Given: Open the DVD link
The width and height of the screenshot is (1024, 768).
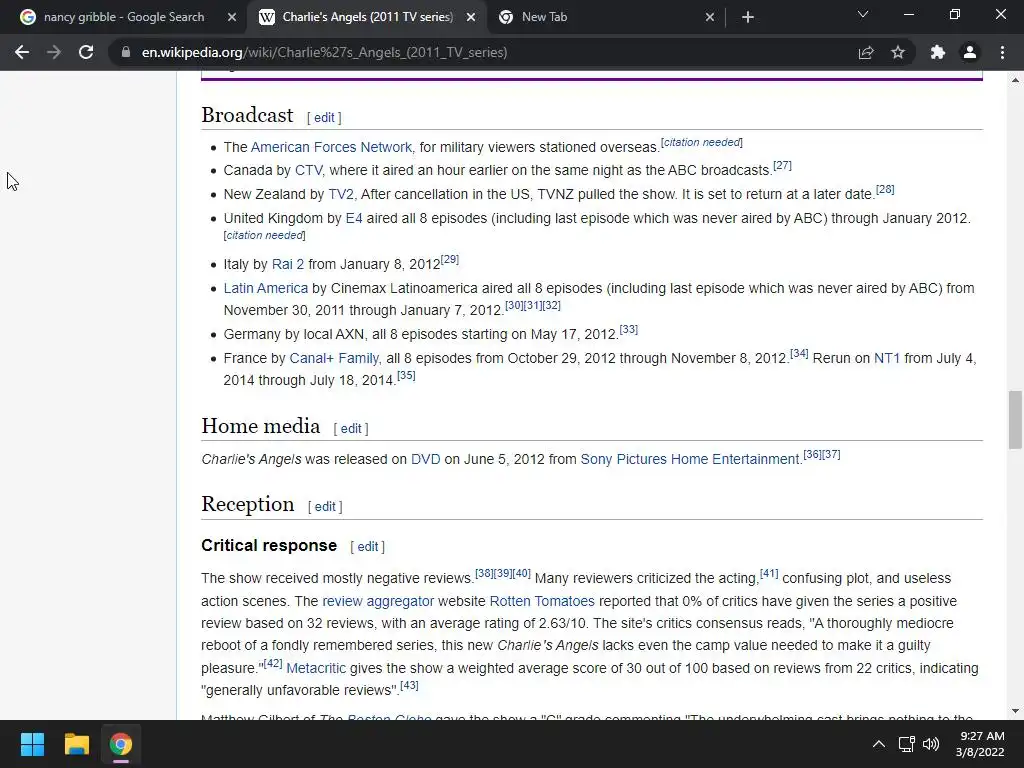Looking at the screenshot, I should point(426,459).
